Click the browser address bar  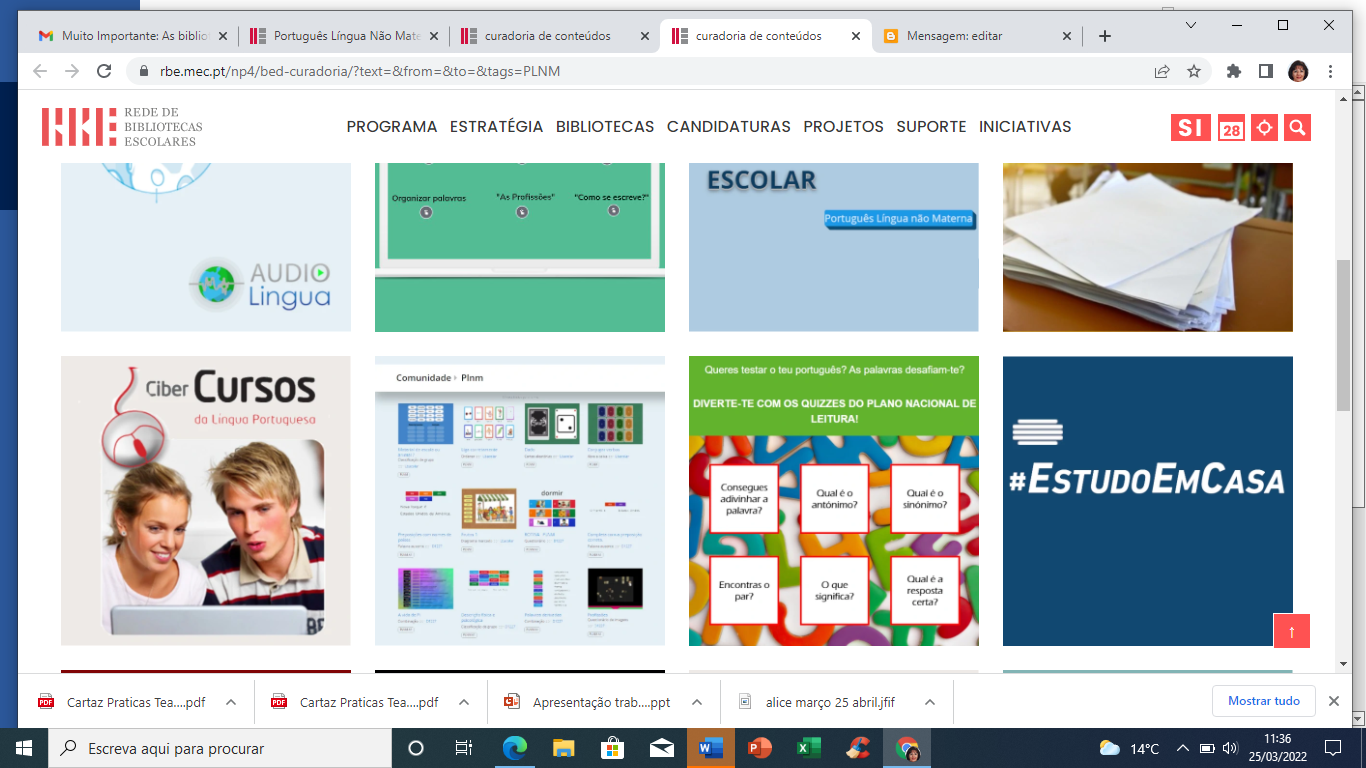[640, 71]
